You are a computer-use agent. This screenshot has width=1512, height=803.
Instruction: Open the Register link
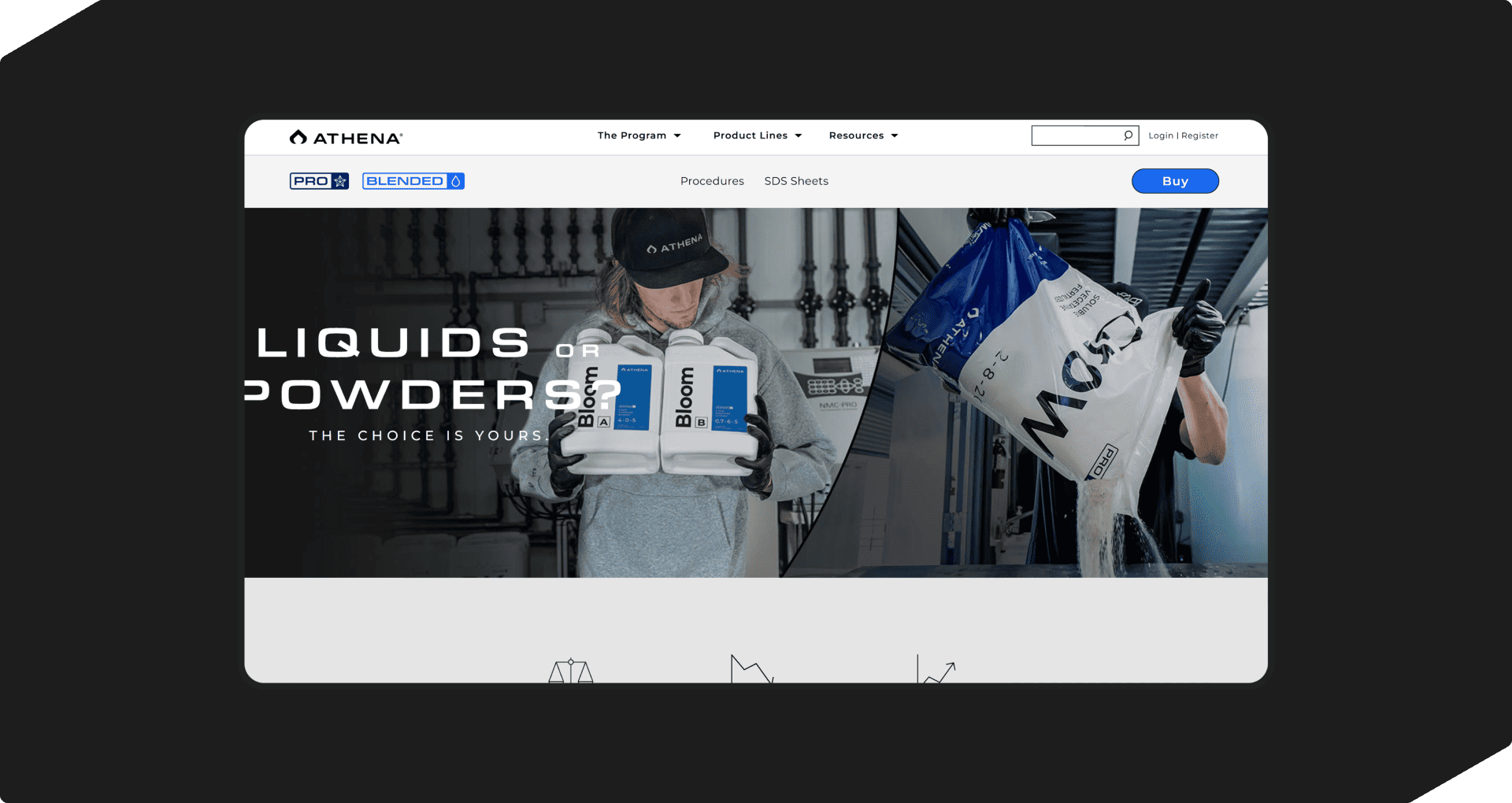click(1199, 135)
